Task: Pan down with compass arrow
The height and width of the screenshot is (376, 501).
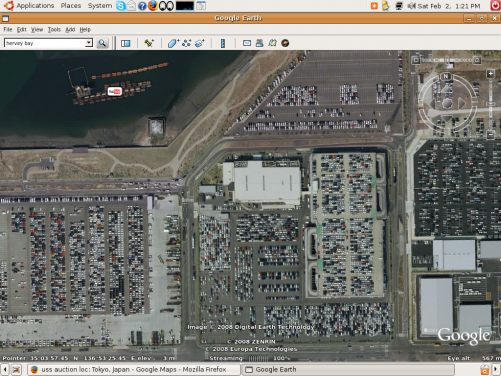Action: tap(447, 119)
